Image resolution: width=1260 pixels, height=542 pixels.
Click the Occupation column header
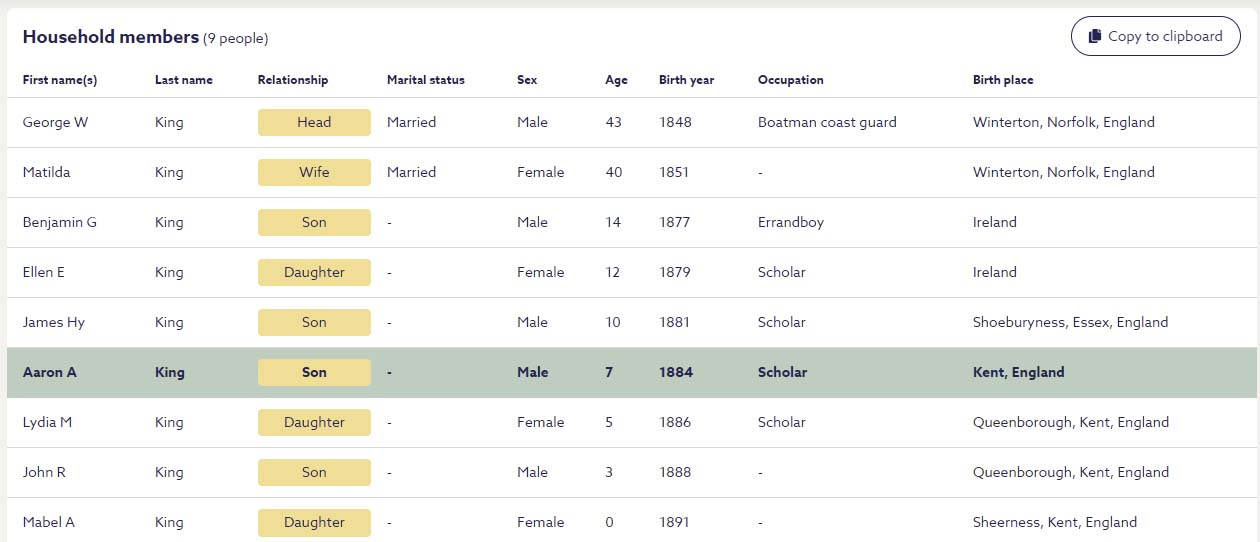790,80
